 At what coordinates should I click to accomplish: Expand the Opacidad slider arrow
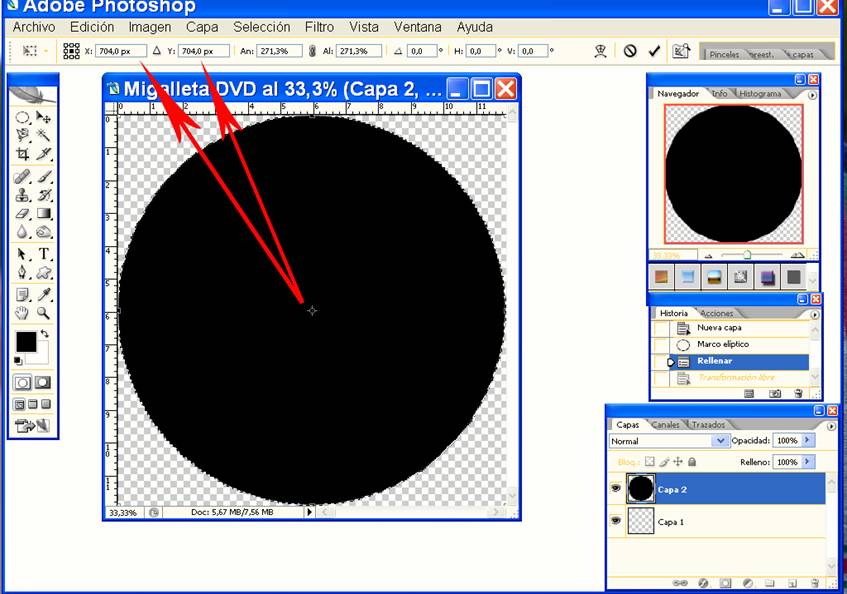click(808, 441)
